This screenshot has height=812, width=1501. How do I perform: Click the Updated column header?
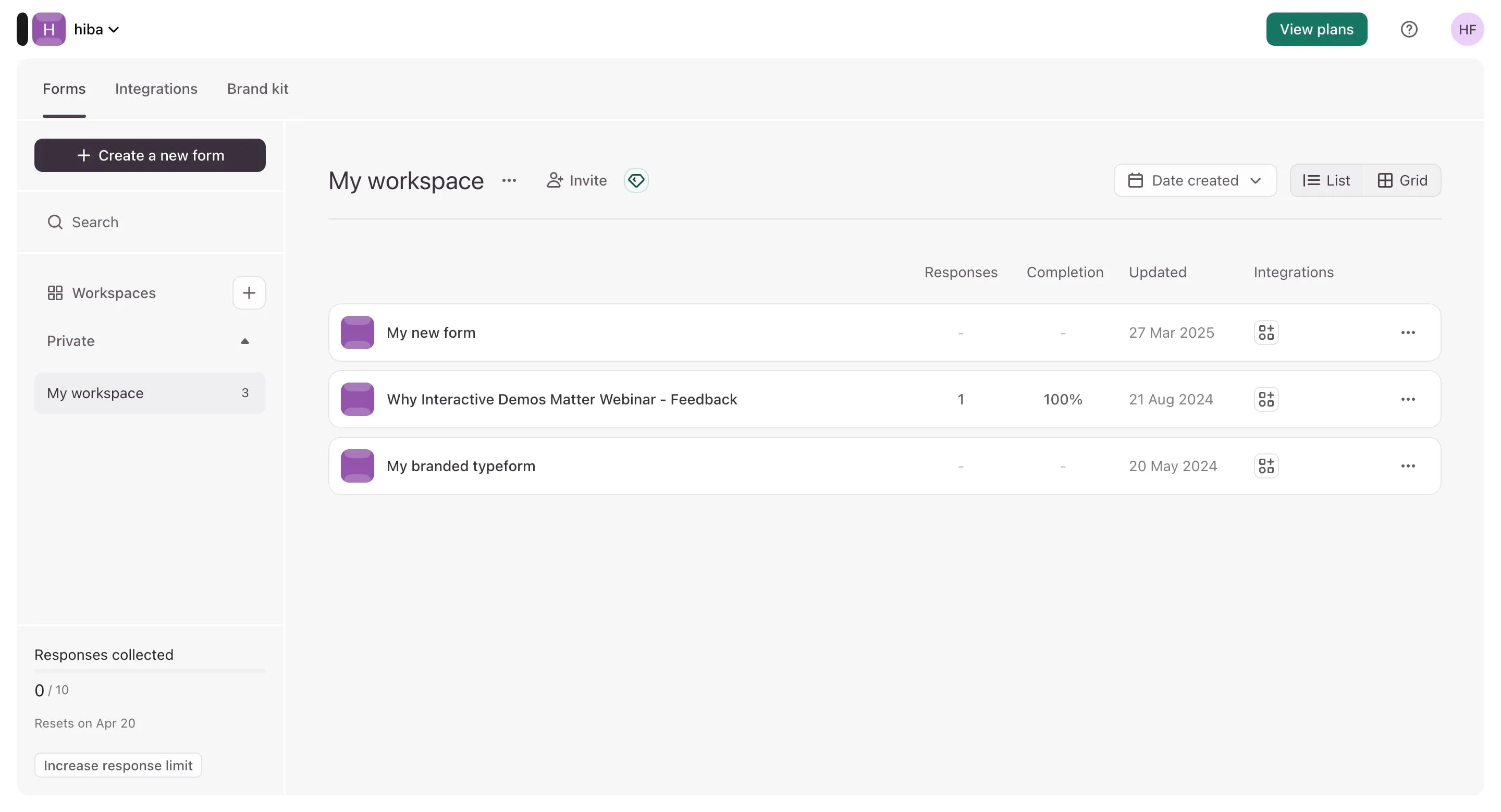coord(1157,272)
